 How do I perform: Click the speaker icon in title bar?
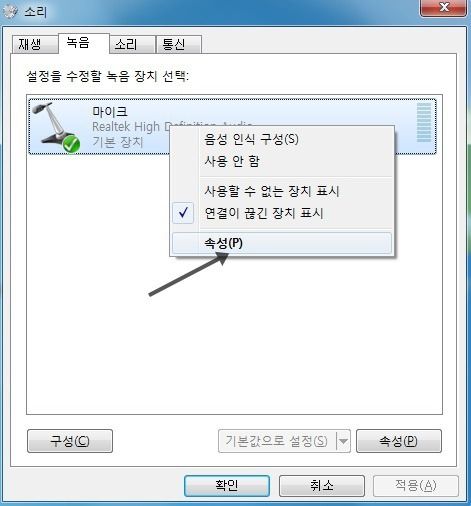pos(10,12)
